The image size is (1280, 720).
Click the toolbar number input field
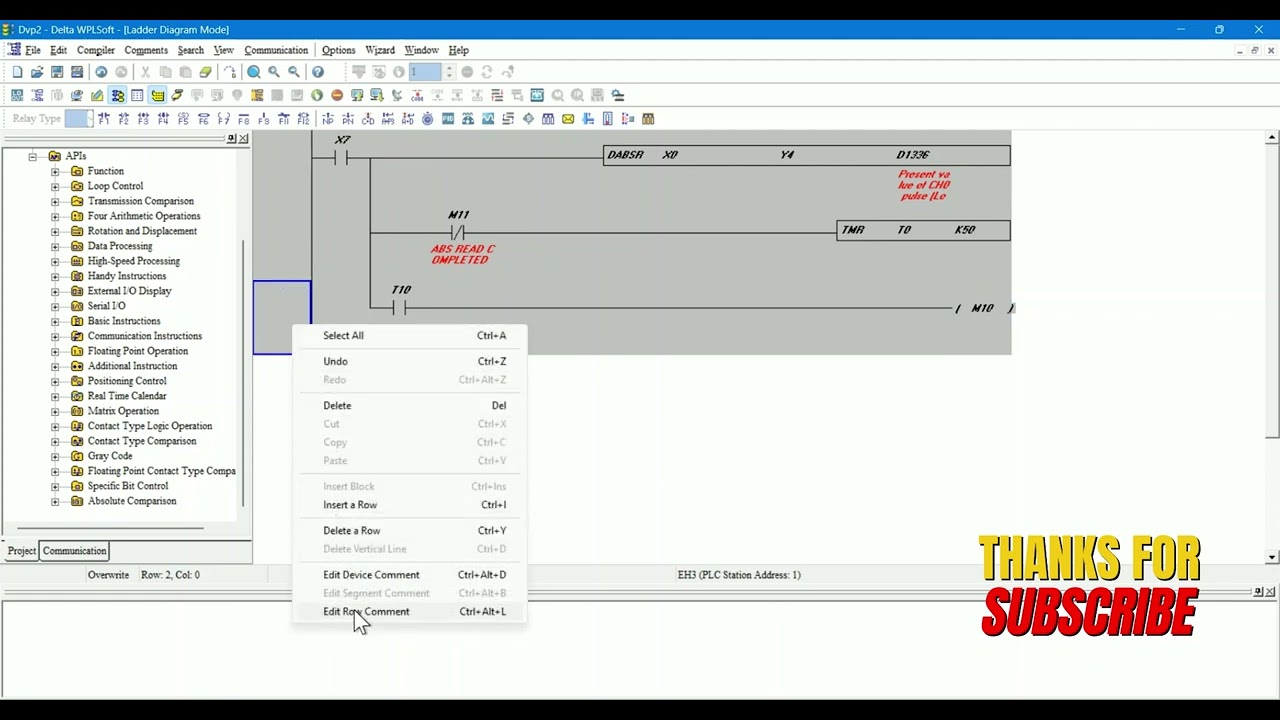(425, 72)
